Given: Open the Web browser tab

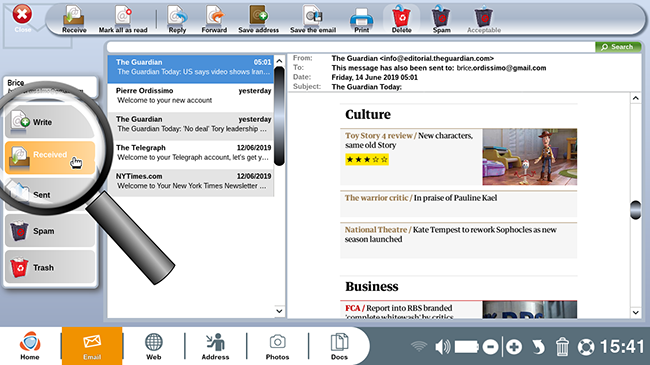Looking at the screenshot, I should click(153, 346).
